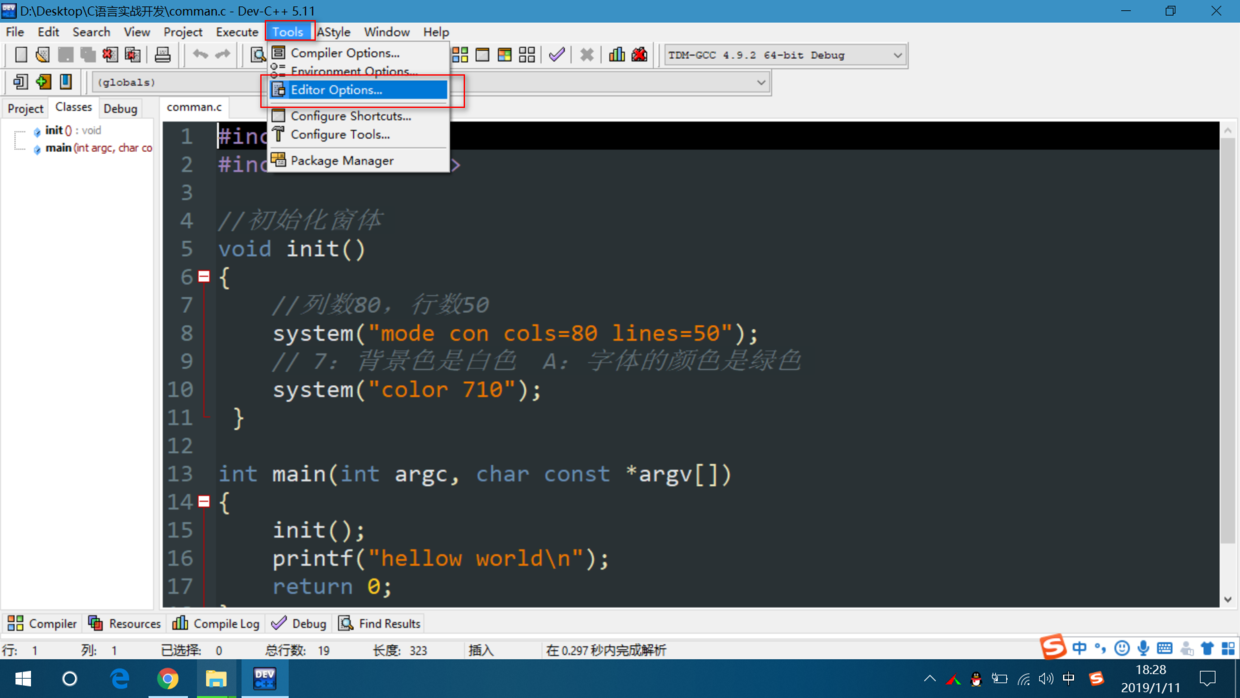The height and width of the screenshot is (698, 1240).
Task: Collapse the init function fold marker at line 6
Action: point(204,277)
